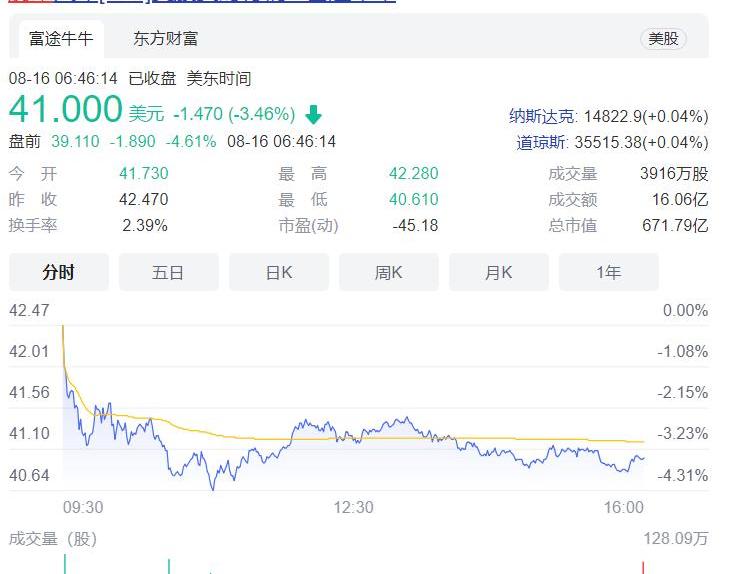Select the 周K chart view

click(x=389, y=272)
